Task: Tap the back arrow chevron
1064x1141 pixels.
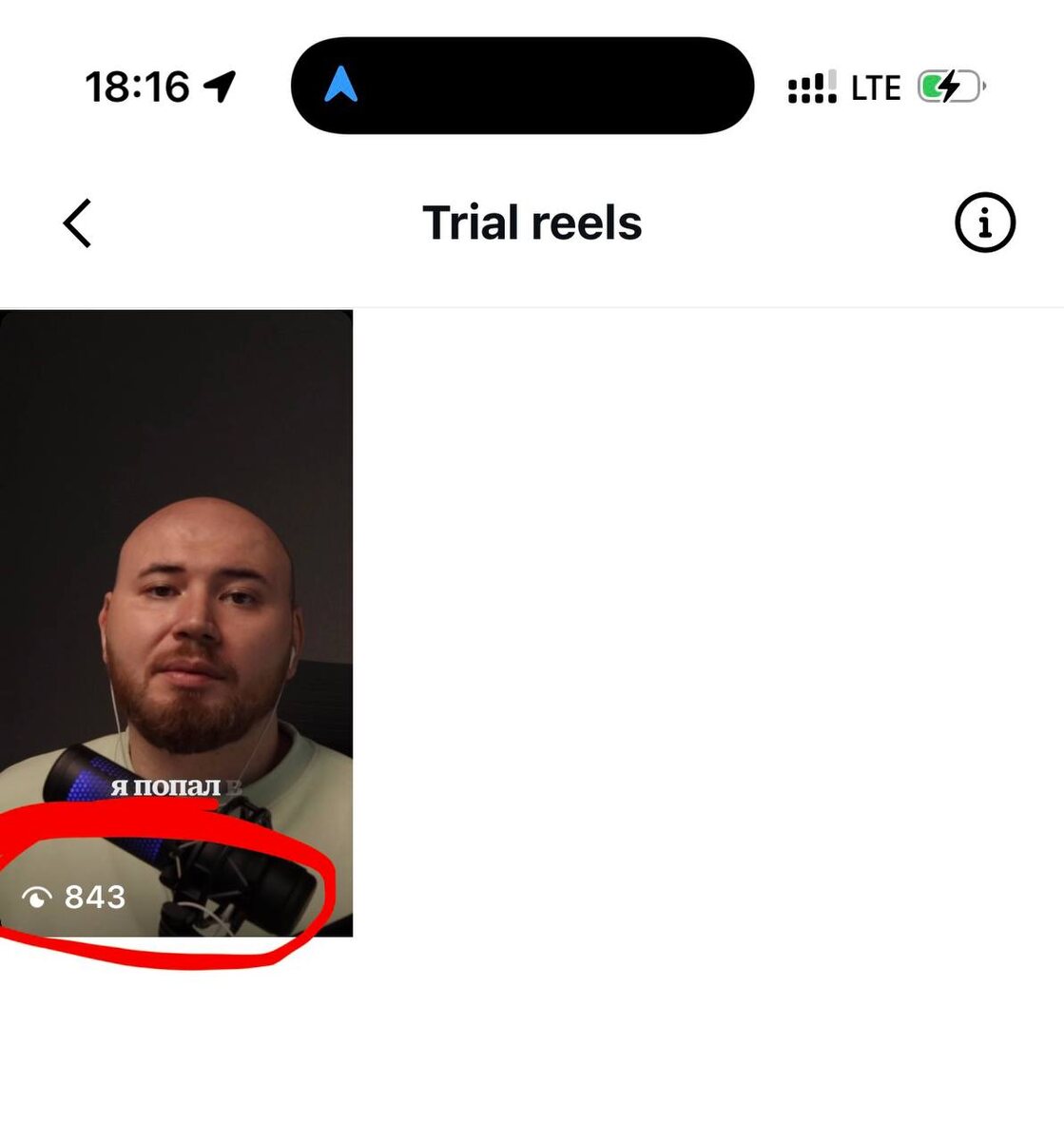Action: pos(77,223)
